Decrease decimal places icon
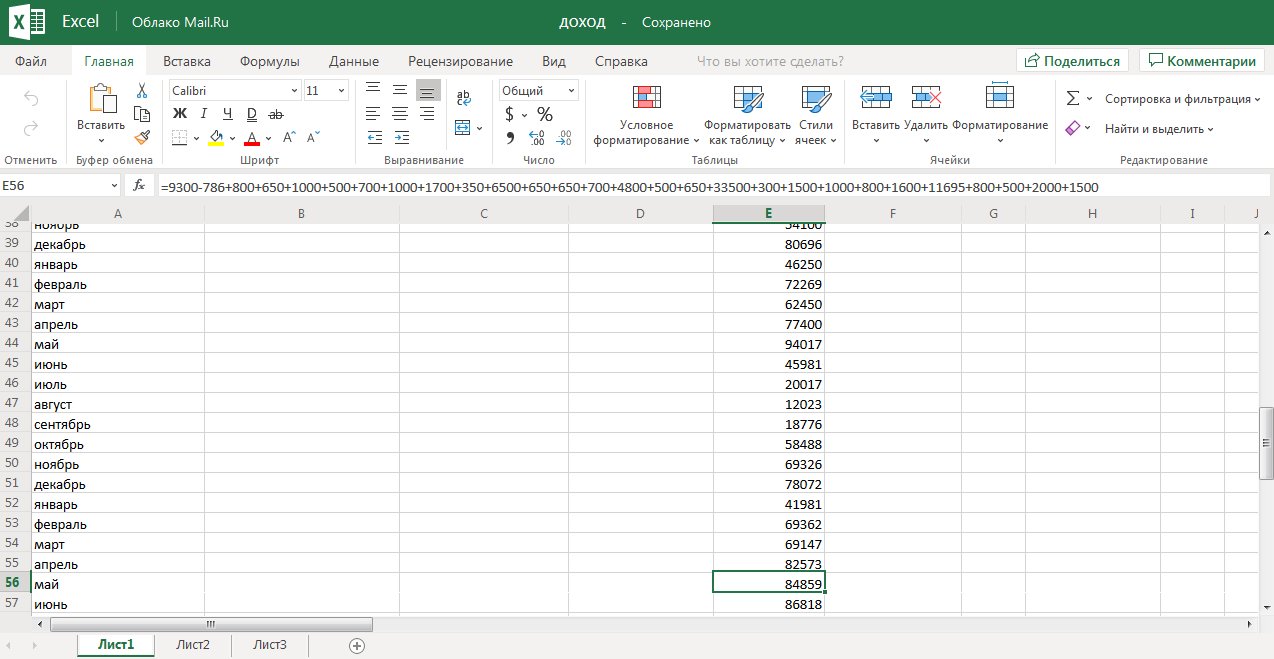Screen dimensions: 1274x659 564,138
